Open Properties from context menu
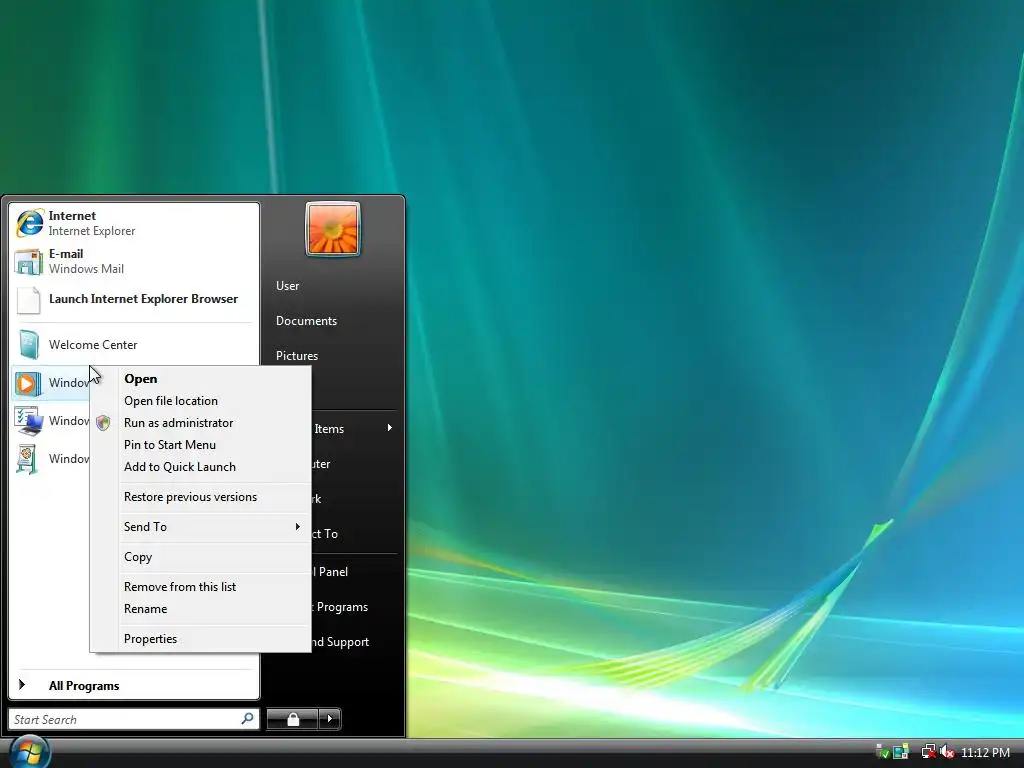1024x768 pixels. tap(200, 639)
